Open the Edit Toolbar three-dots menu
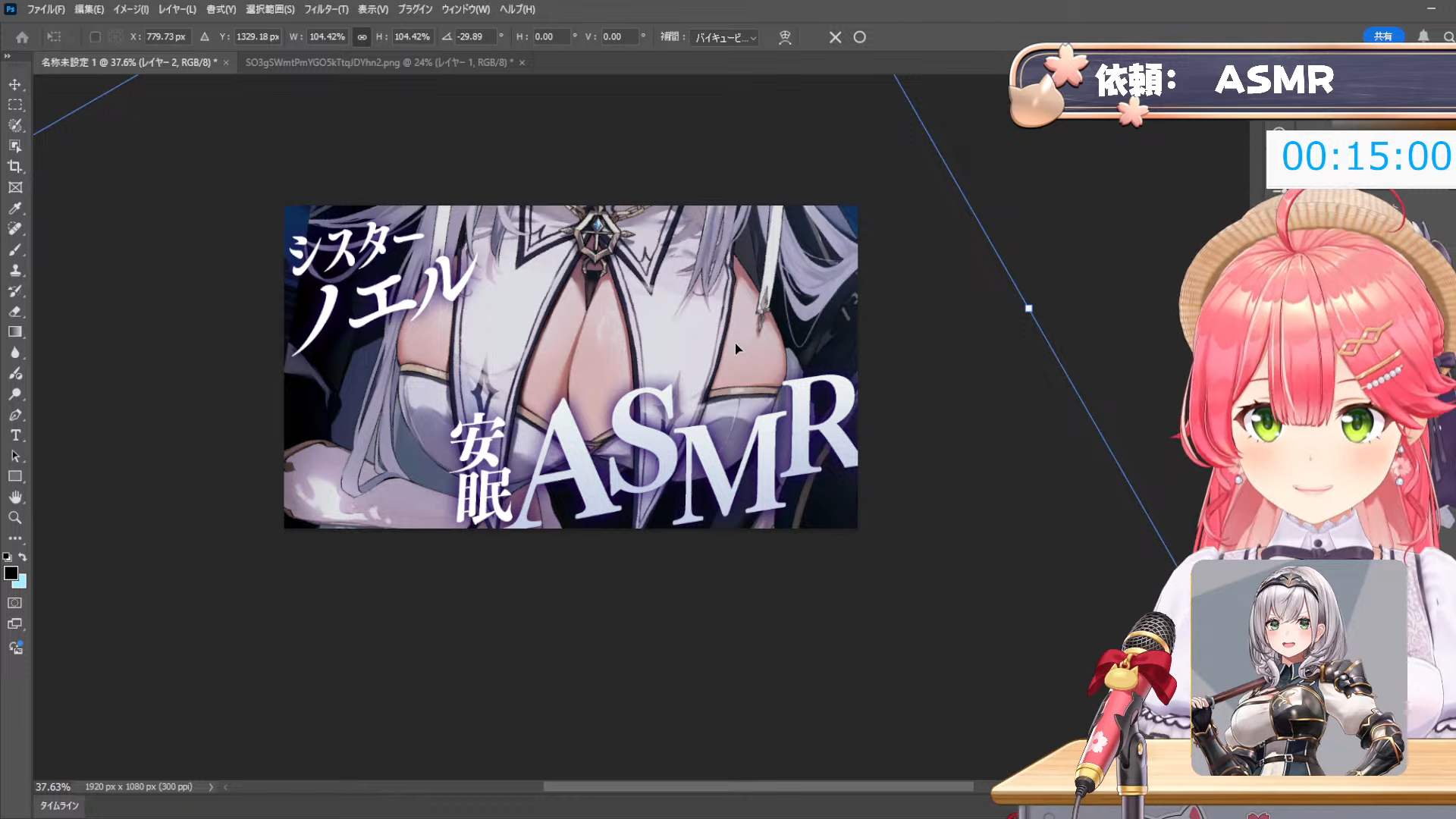The image size is (1456, 819). pyautogui.click(x=15, y=538)
